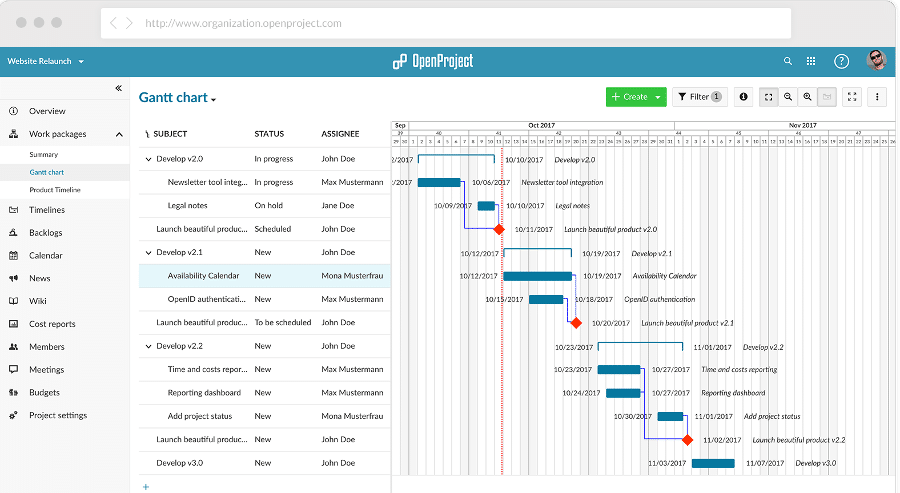Open Overview in the sidebar
The width and height of the screenshot is (900, 493).
click(47, 111)
